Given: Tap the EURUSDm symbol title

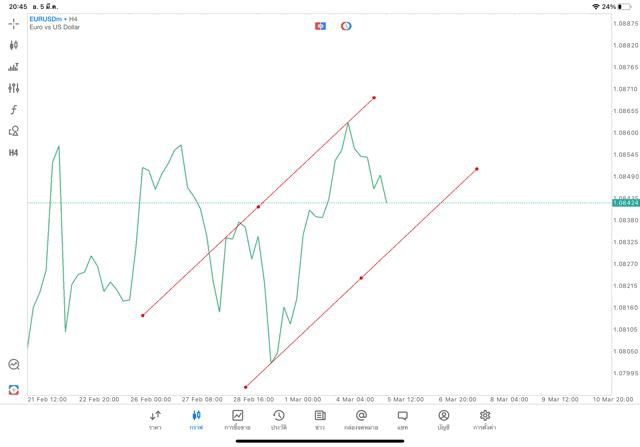Looking at the screenshot, I should 47,18.
